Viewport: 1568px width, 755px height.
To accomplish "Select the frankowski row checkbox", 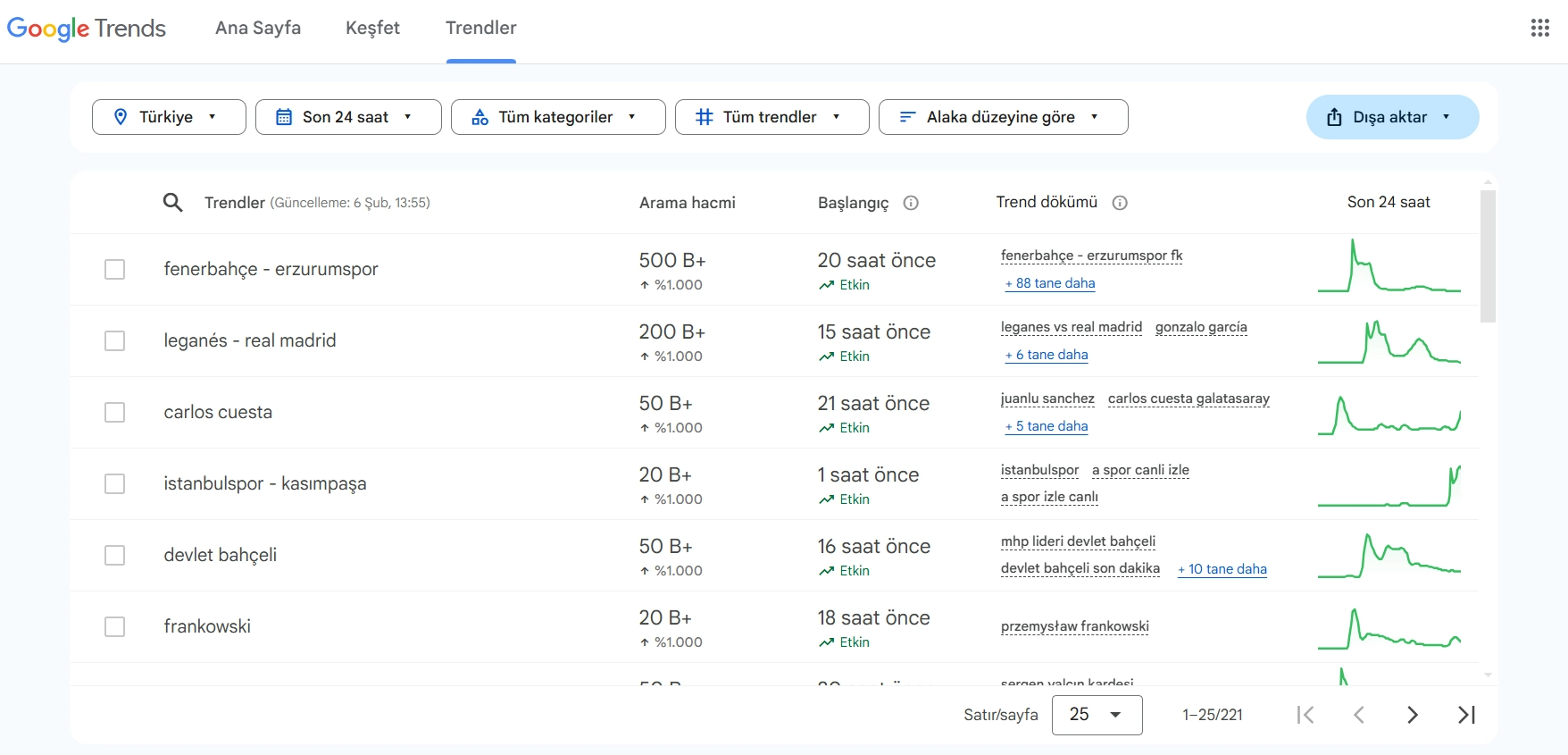I will 114,626.
